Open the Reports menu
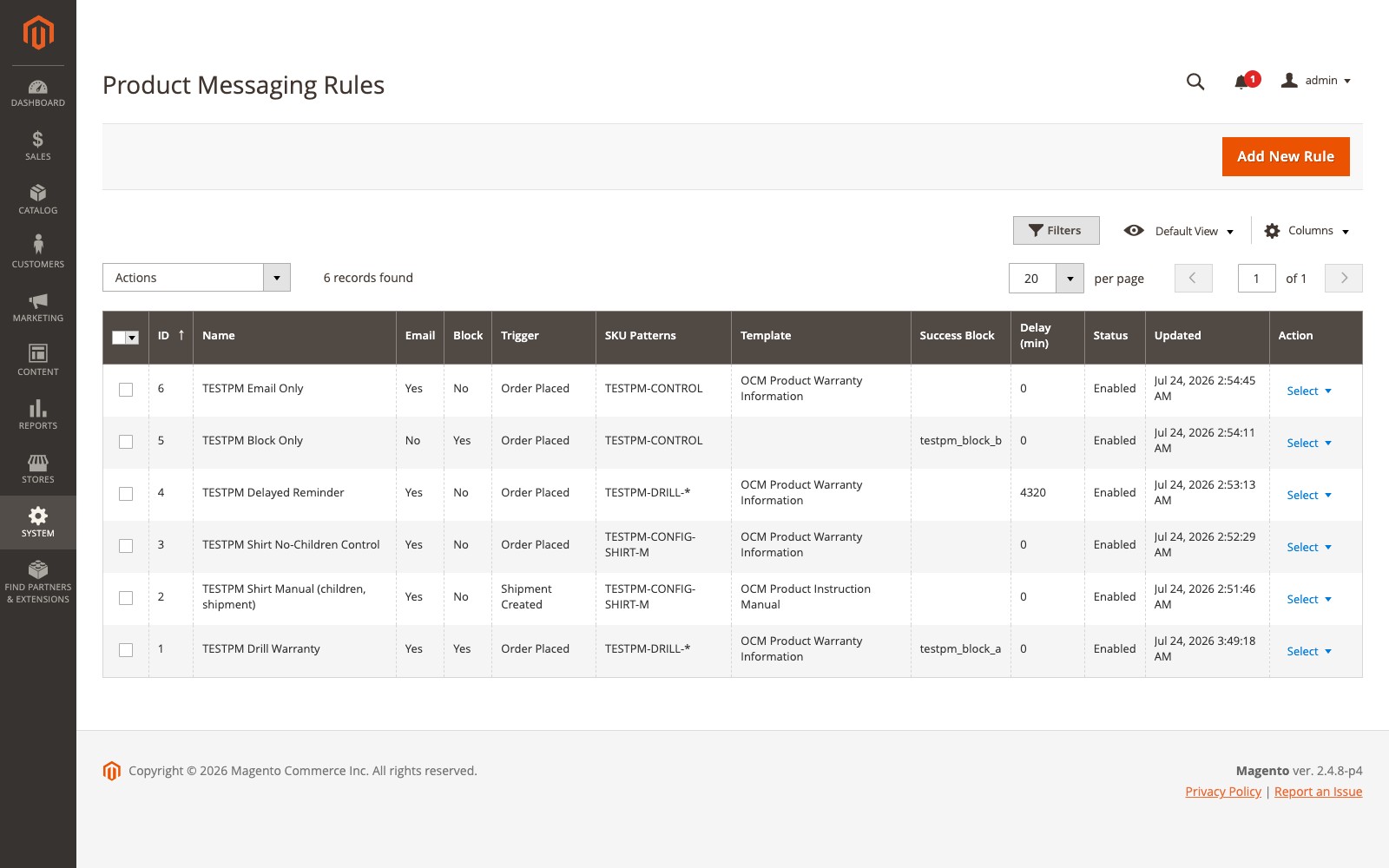This screenshot has width=1389, height=868. (x=38, y=415)
